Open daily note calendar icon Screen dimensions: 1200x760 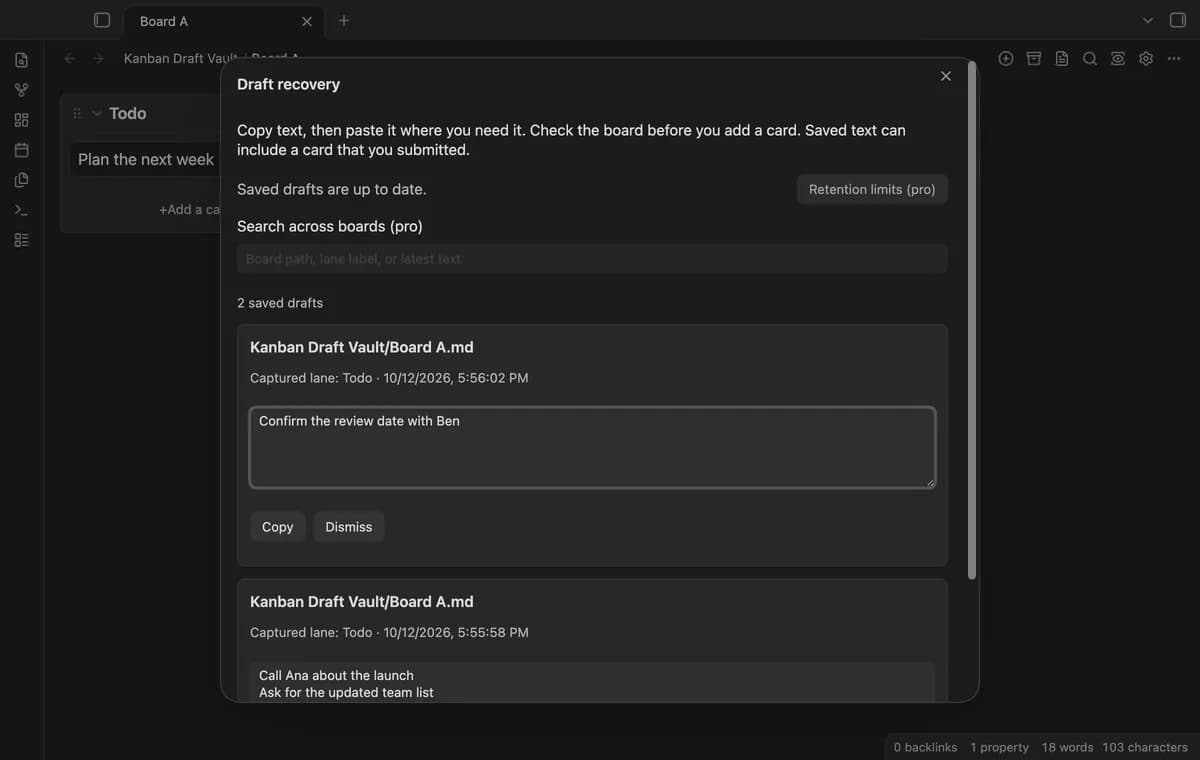21,150
